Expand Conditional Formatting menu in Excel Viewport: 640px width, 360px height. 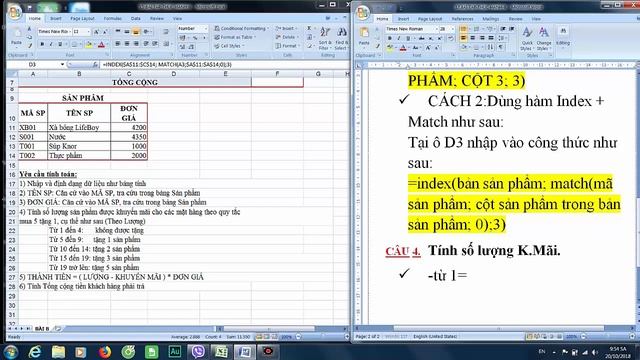click(241, 29)
